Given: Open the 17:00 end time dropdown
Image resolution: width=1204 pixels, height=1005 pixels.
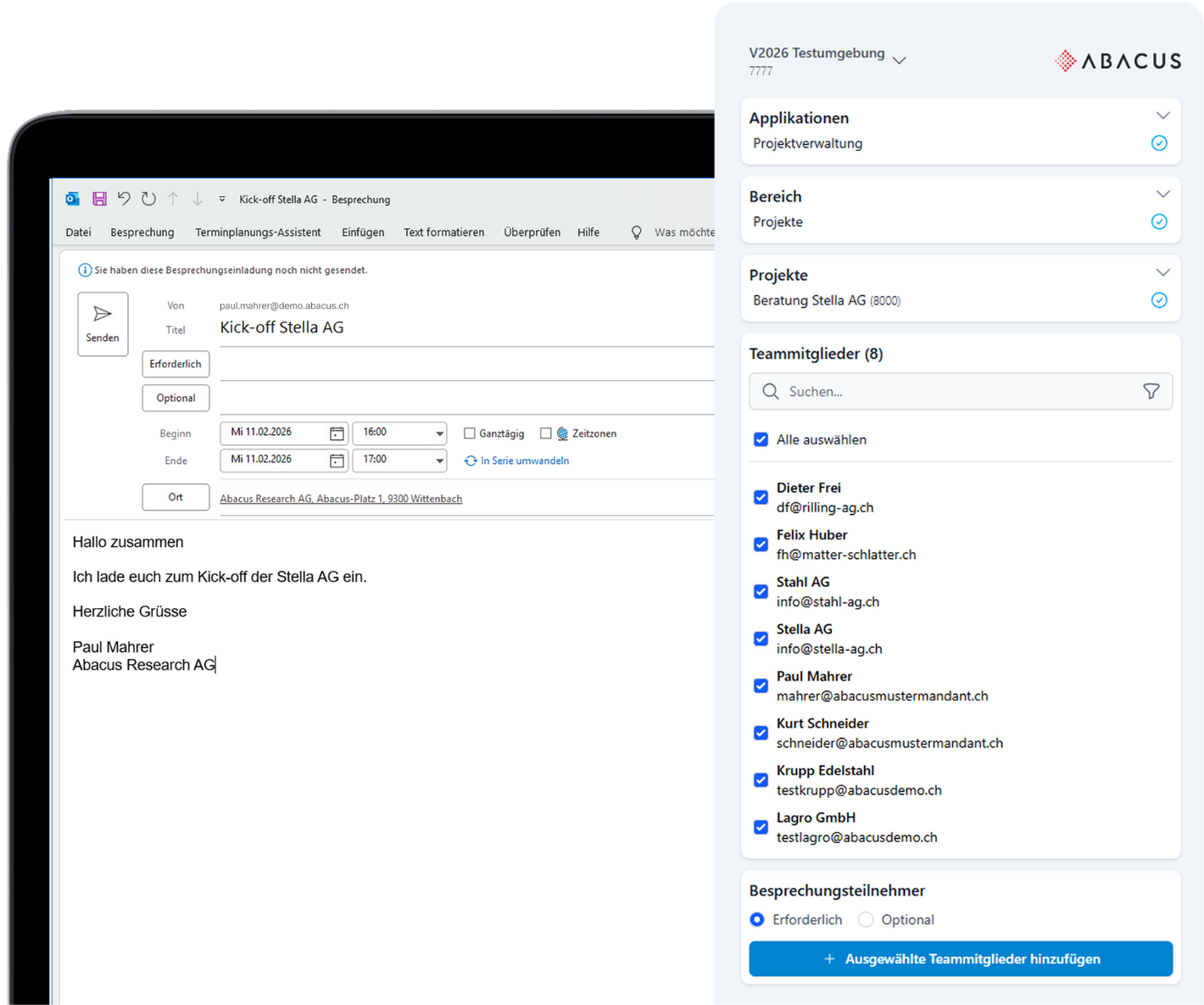Looking at the screenshot, I should [439, 461].
